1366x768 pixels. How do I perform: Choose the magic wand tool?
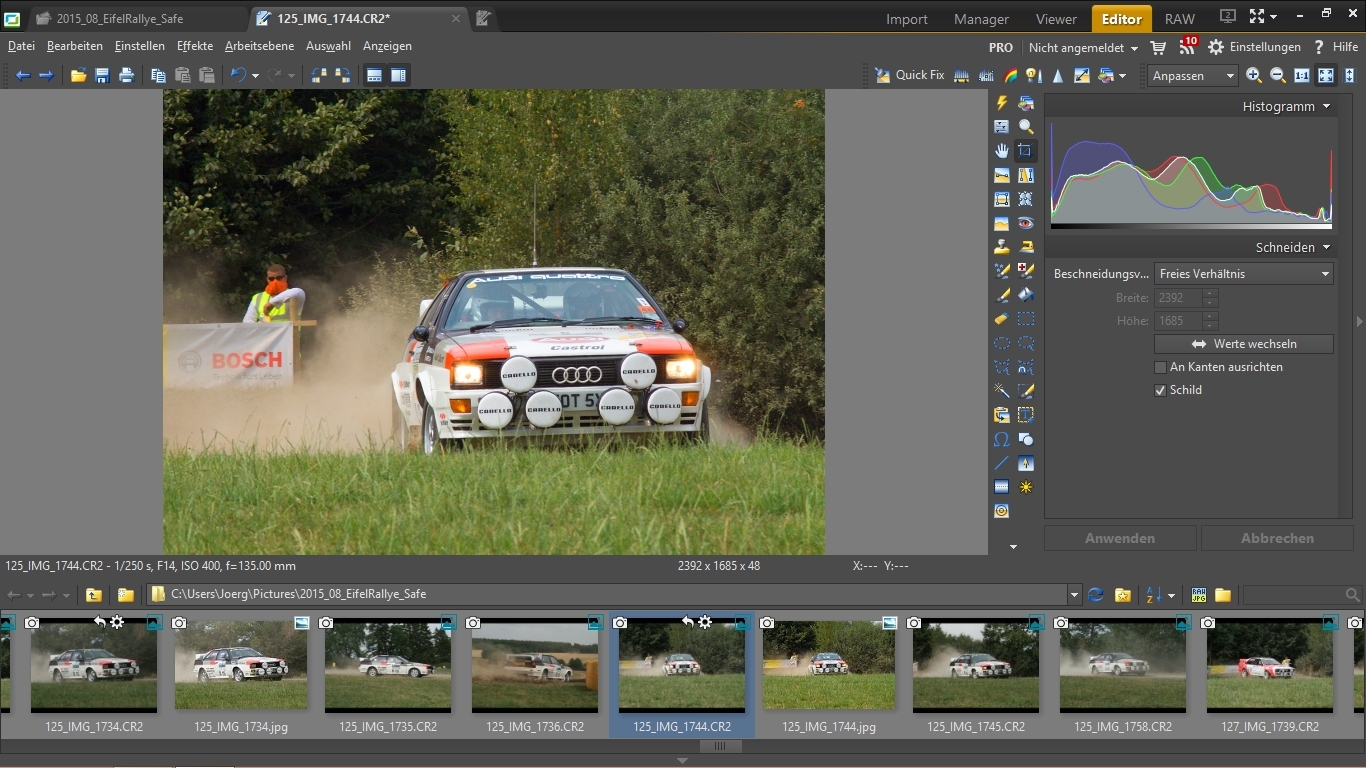tap(1002, 391)
